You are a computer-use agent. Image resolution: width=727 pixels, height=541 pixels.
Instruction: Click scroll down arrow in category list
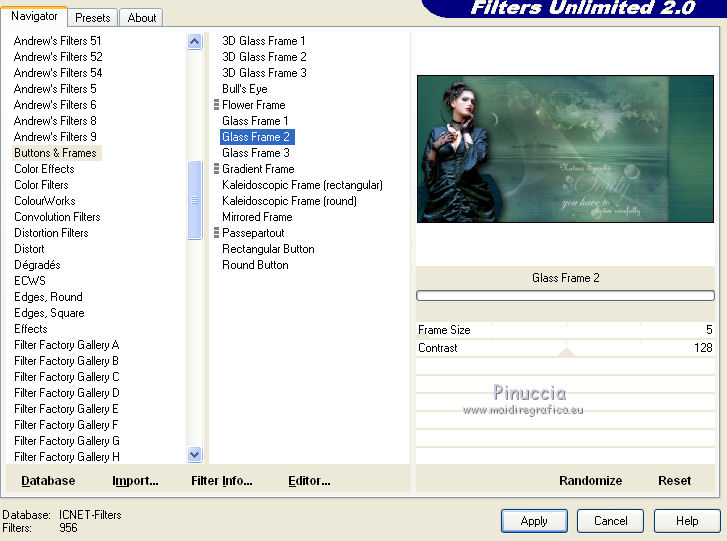[195, 455]
